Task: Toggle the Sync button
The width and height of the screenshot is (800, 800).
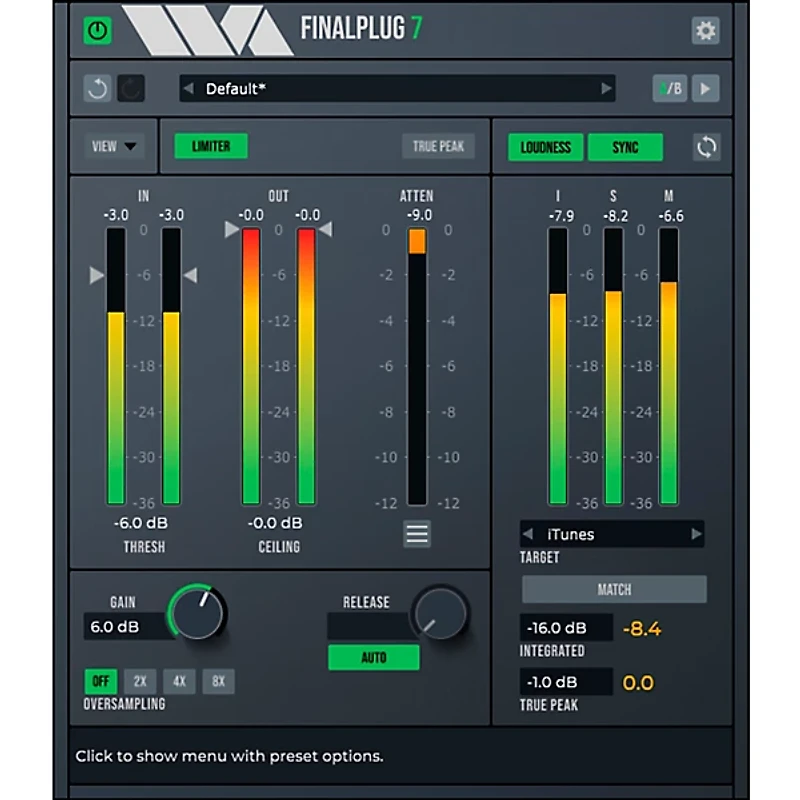Action: (x=626, y=147)
